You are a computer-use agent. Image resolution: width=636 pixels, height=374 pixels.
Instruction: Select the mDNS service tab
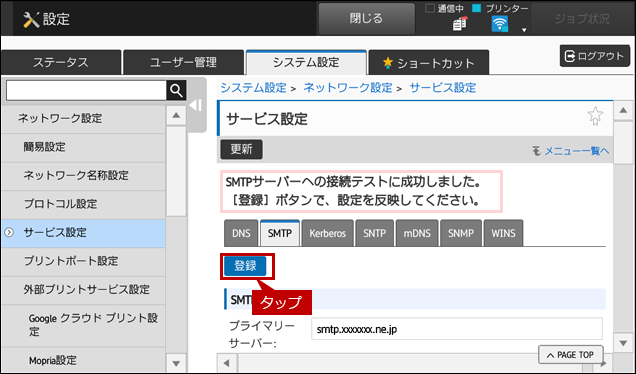coord(417,233)
